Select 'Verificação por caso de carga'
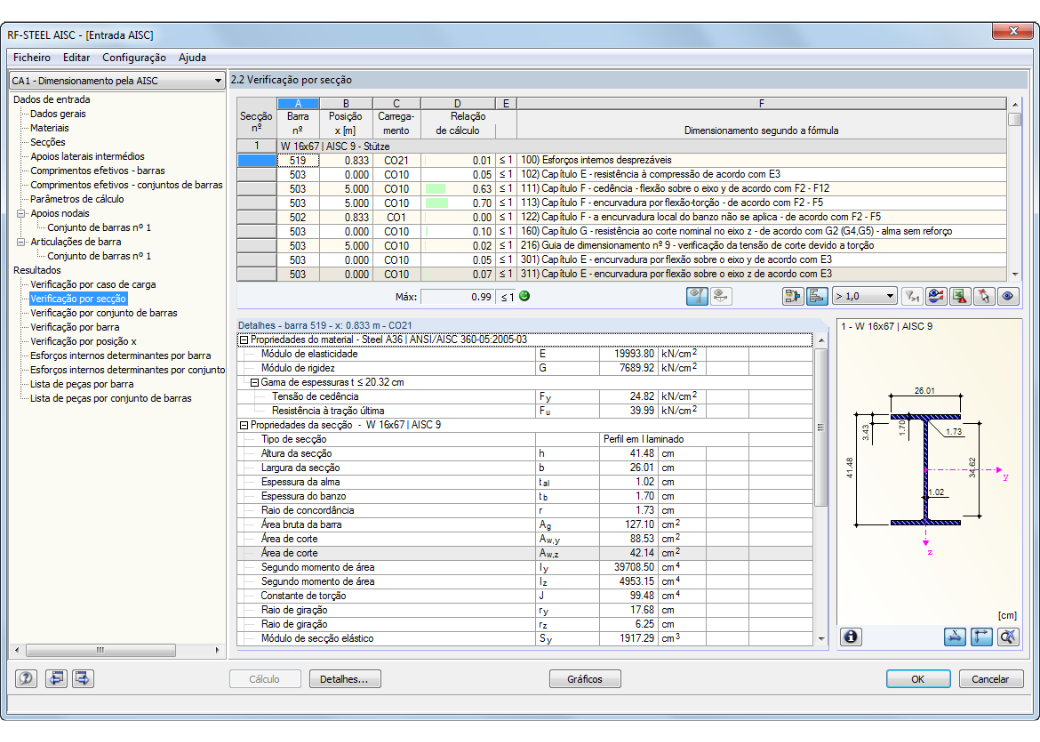Screen dimensions: 1040x742 [93, 284]
